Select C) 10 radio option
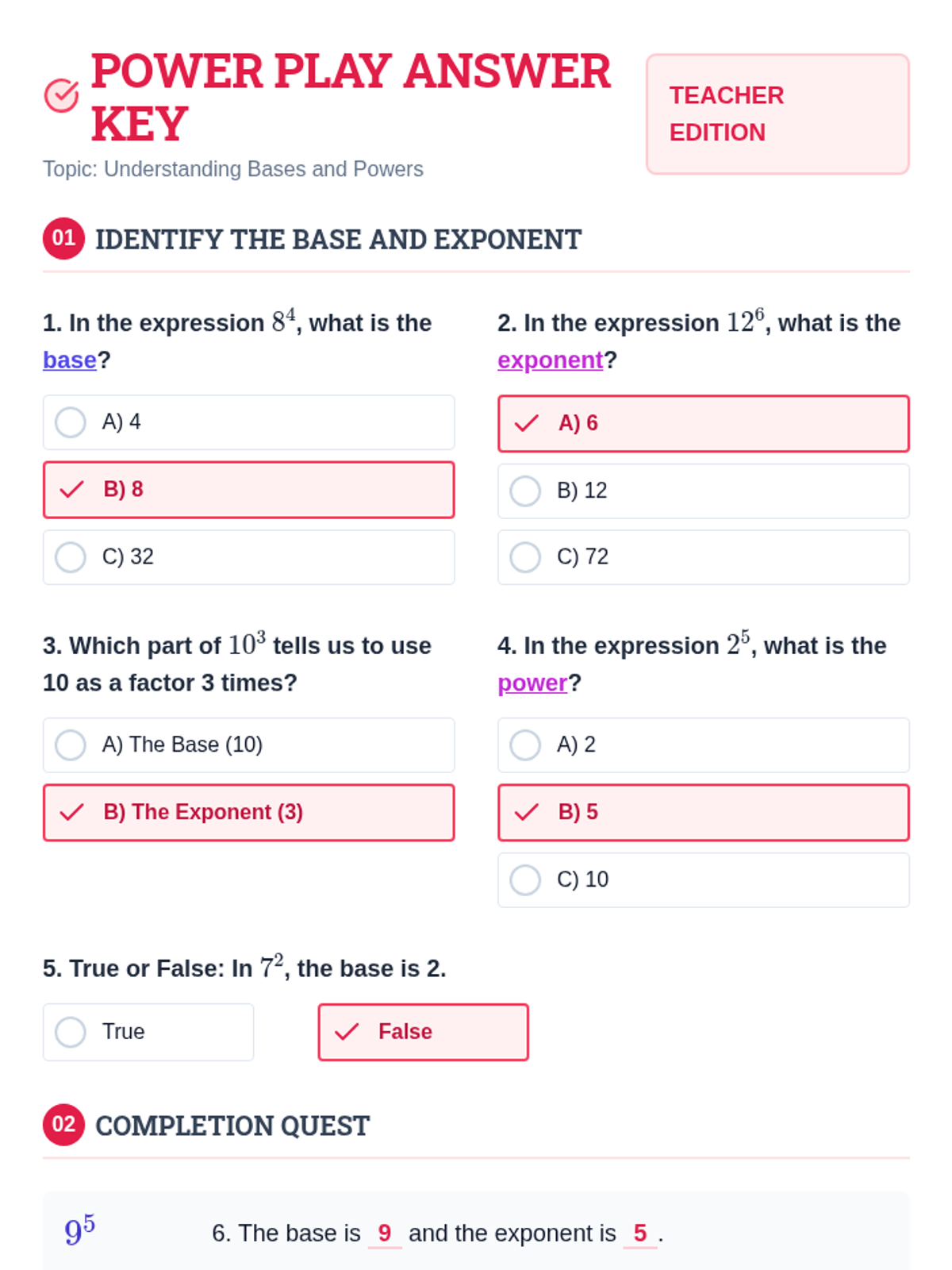This screenshot has height=1270, width=952. 525,880
